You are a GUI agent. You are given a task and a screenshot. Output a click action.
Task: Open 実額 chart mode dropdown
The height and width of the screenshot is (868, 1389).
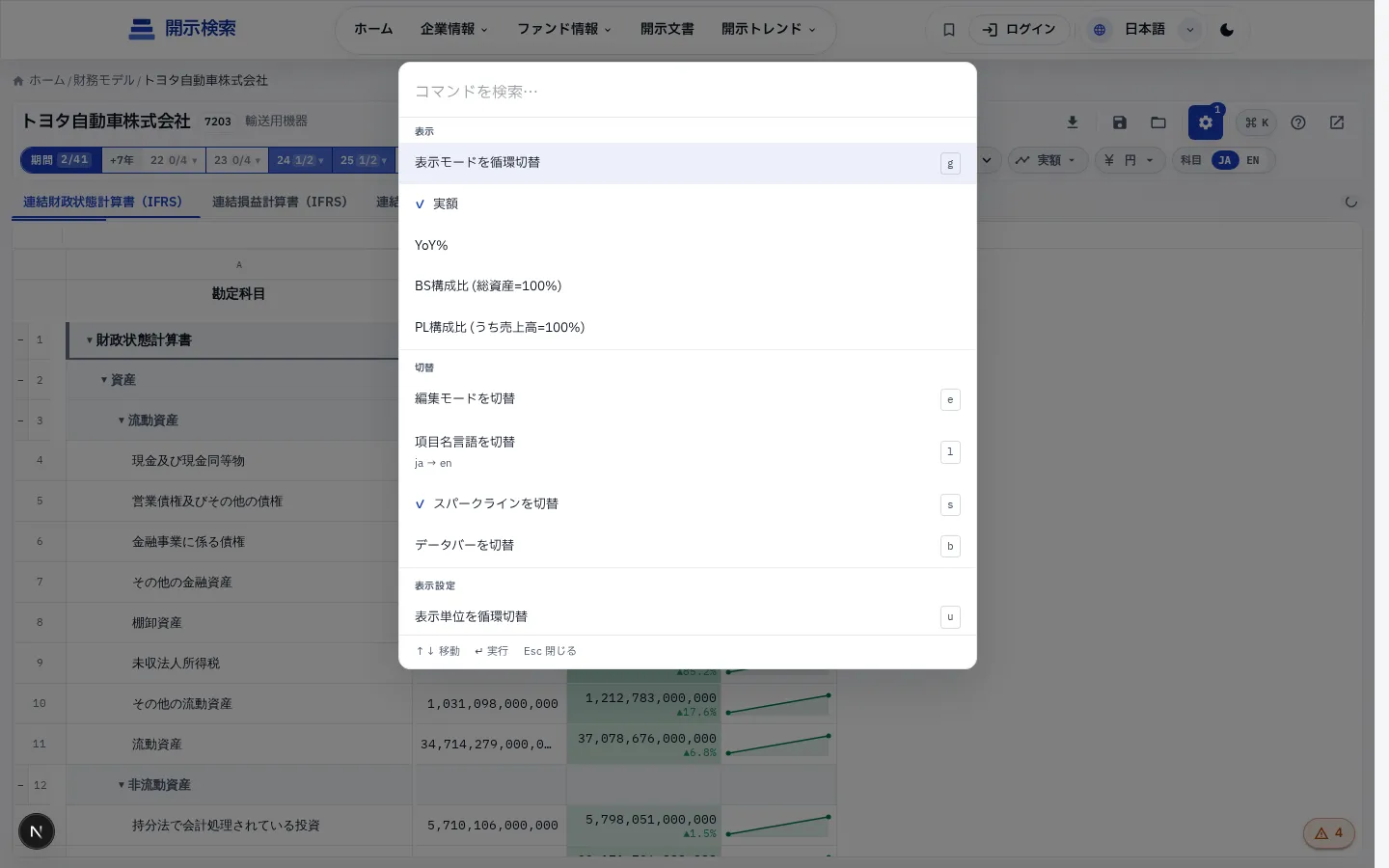pyautogui.click(x=1049, y=160)
